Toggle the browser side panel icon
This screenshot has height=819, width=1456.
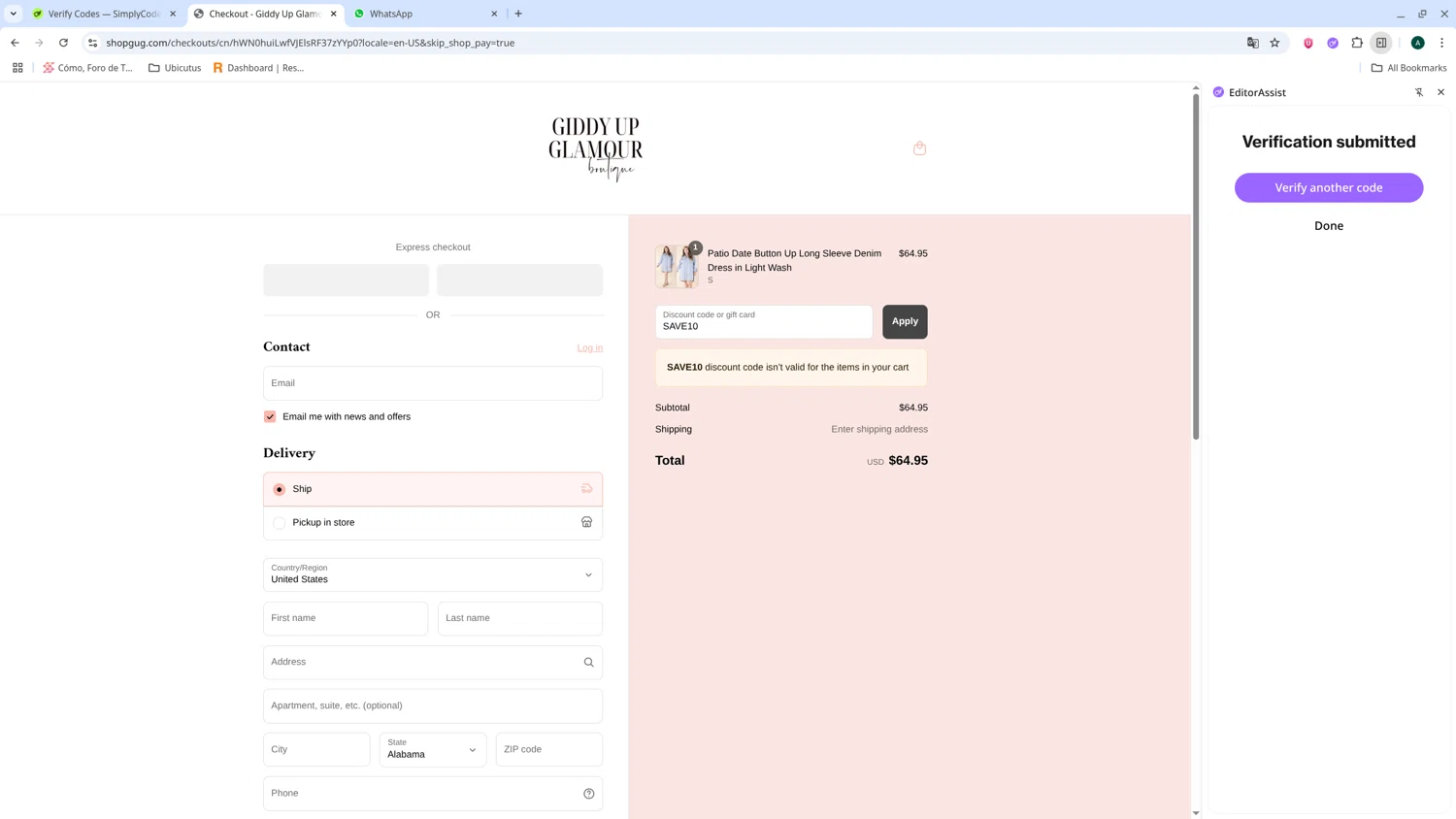(1381, 43)
